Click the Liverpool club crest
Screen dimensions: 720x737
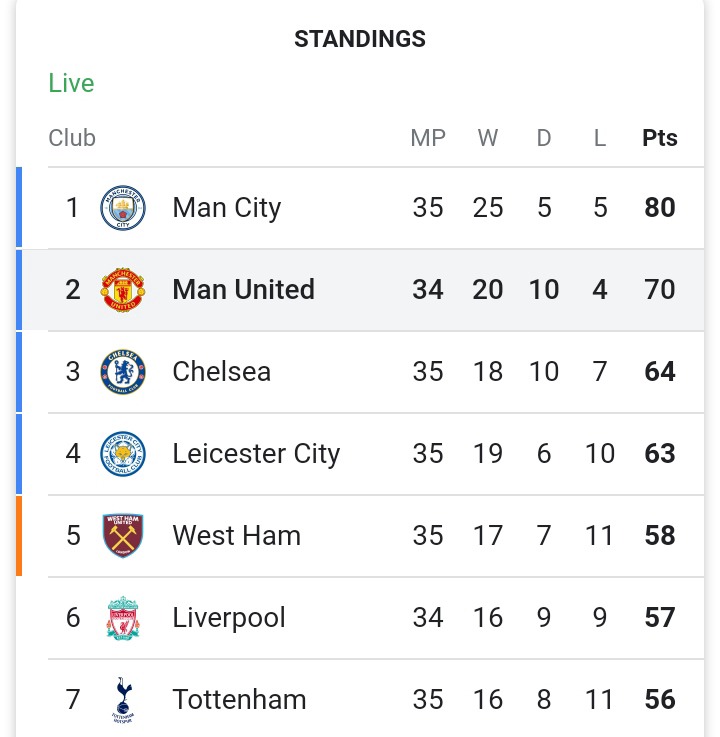pos(123,618)
